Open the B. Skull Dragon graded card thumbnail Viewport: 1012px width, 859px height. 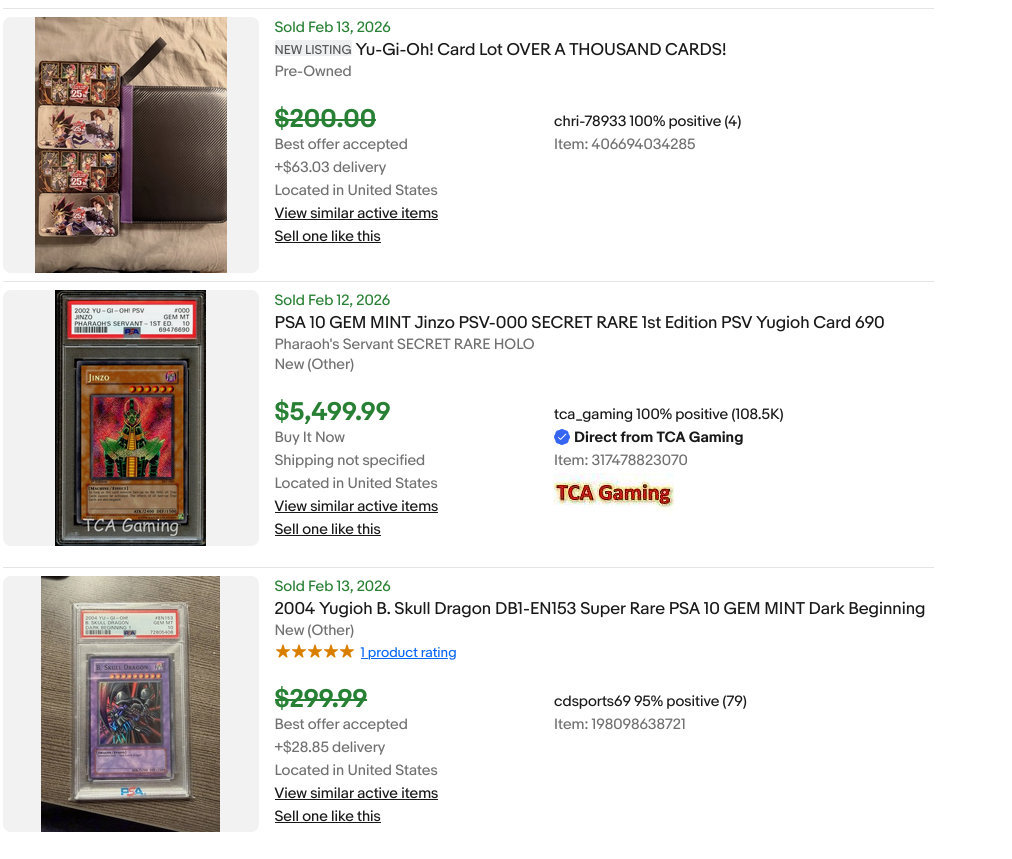[131, 703]
